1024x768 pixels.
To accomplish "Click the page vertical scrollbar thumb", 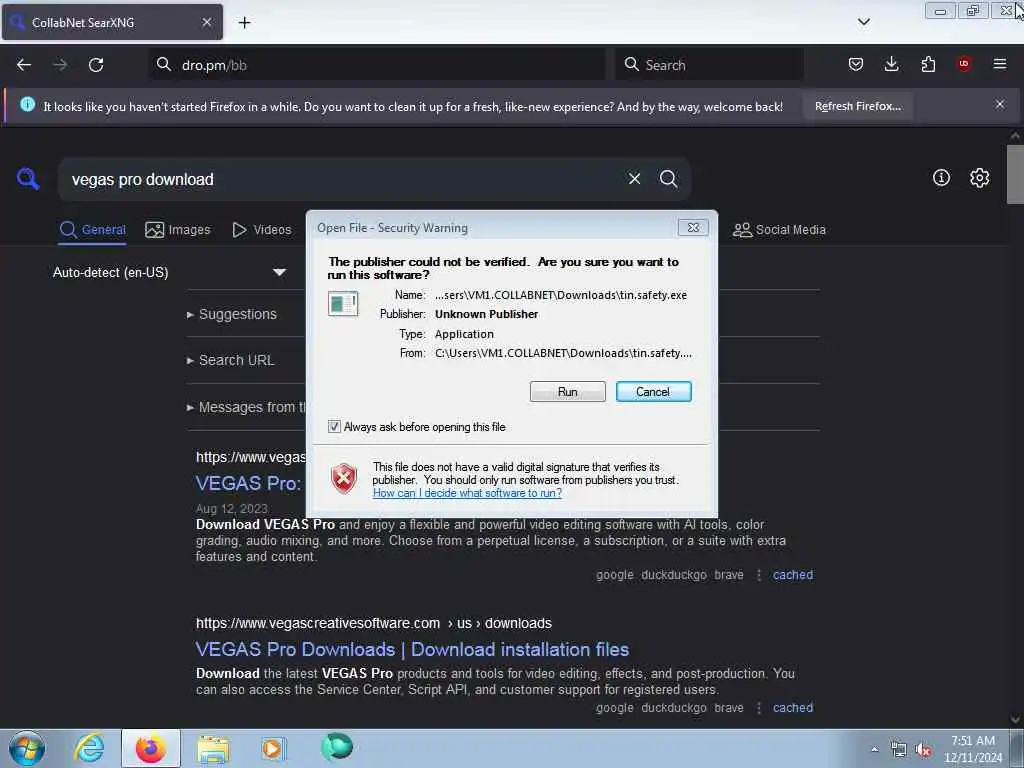I will 1015,174.
